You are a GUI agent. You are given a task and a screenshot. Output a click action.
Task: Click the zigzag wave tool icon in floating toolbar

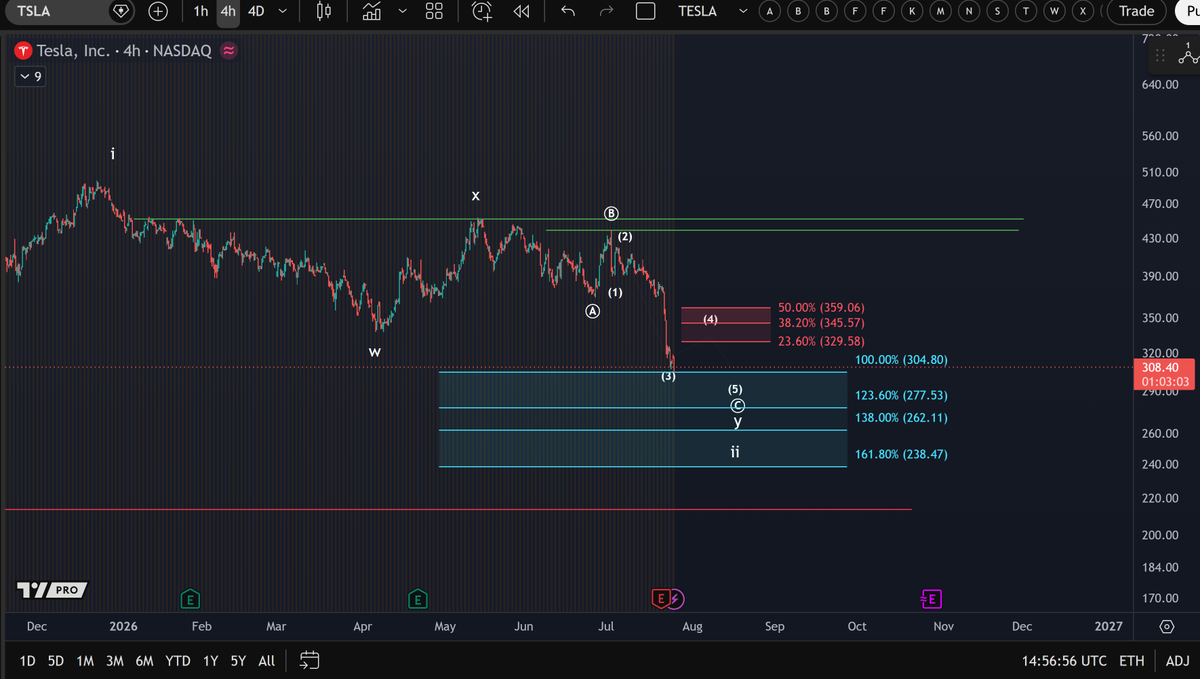point(1187,55)
